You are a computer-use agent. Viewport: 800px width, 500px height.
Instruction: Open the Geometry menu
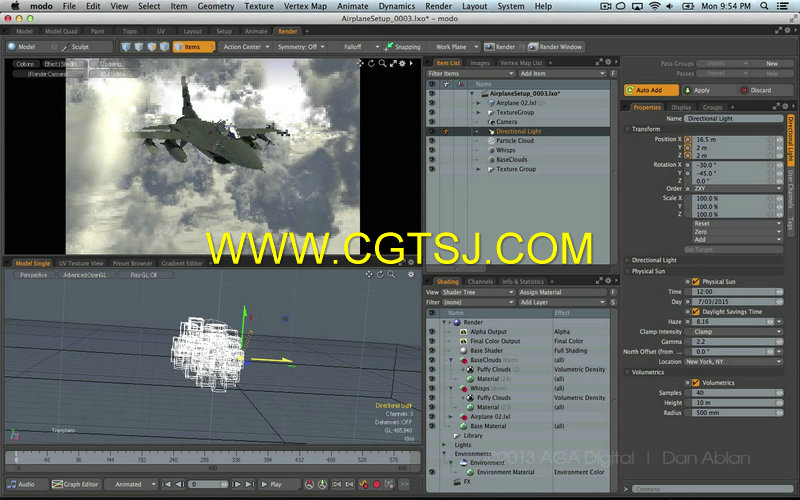point(215,6)
